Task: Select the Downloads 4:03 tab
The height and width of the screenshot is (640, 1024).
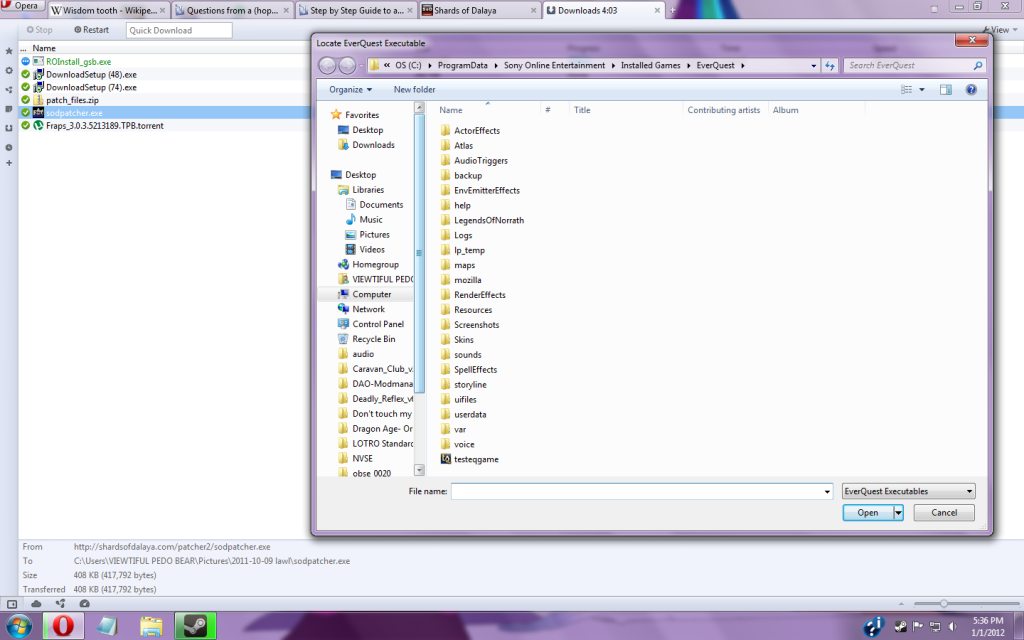Action: (603, 10)
